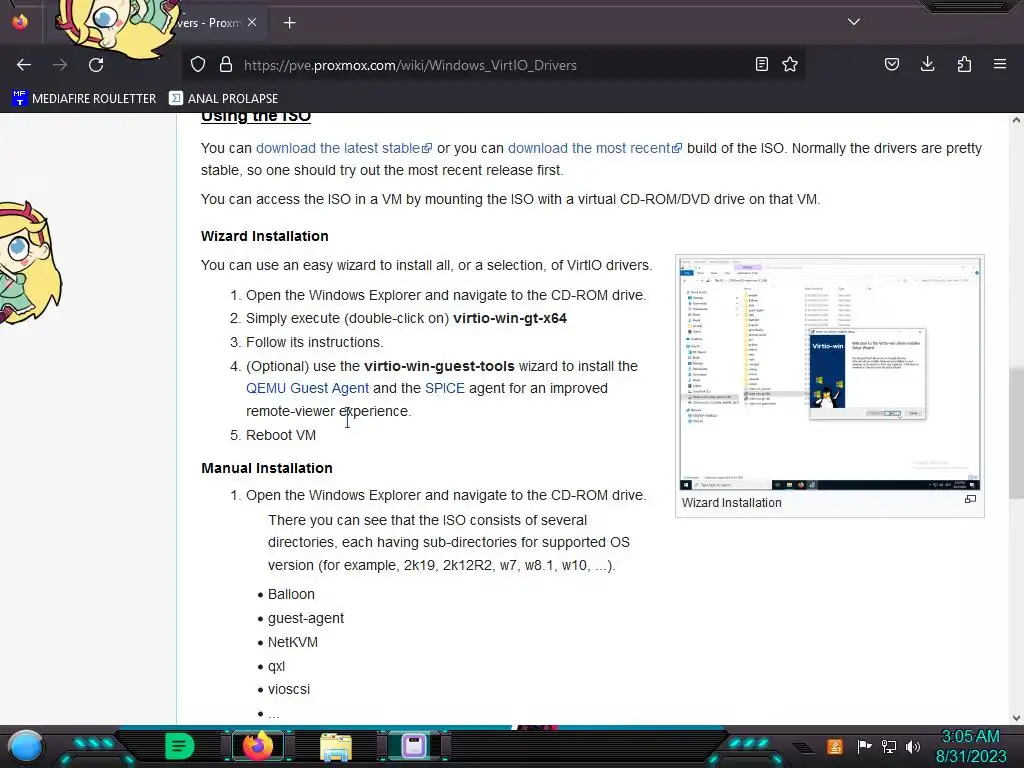The image size is (1024, 768).
Task: Click the page vertical scrollbar thumb
Action: tap(1016, 432)
